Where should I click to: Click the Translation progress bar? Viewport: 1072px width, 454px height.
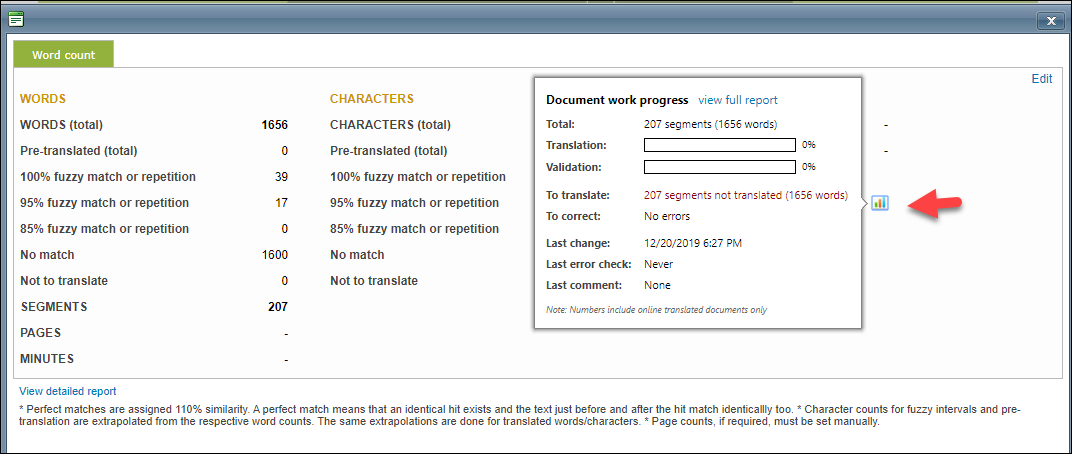pyautogui.click(x=719, y=145)
